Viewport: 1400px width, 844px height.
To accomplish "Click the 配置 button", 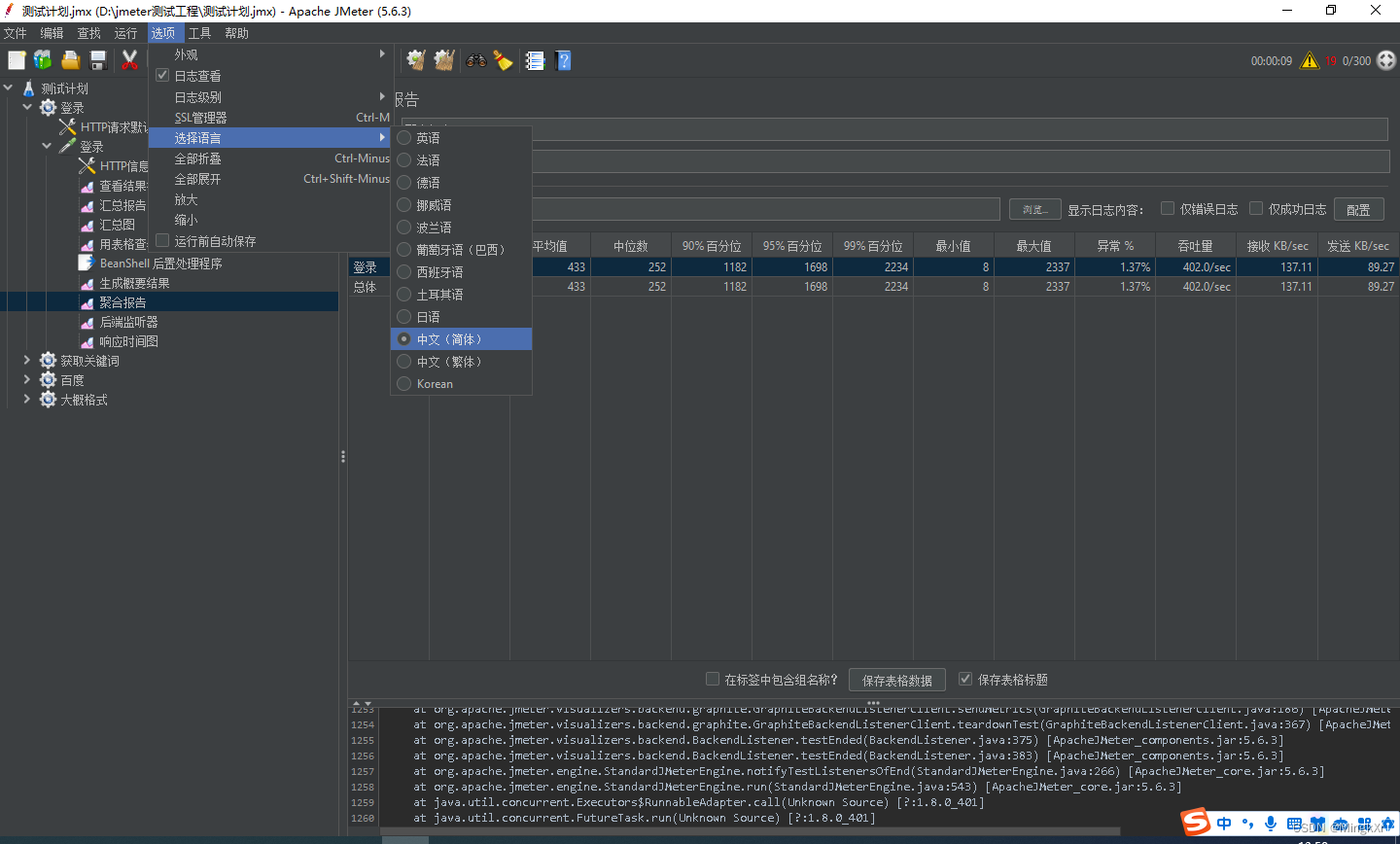I will pyautogui.click(x=1359, y=209).
